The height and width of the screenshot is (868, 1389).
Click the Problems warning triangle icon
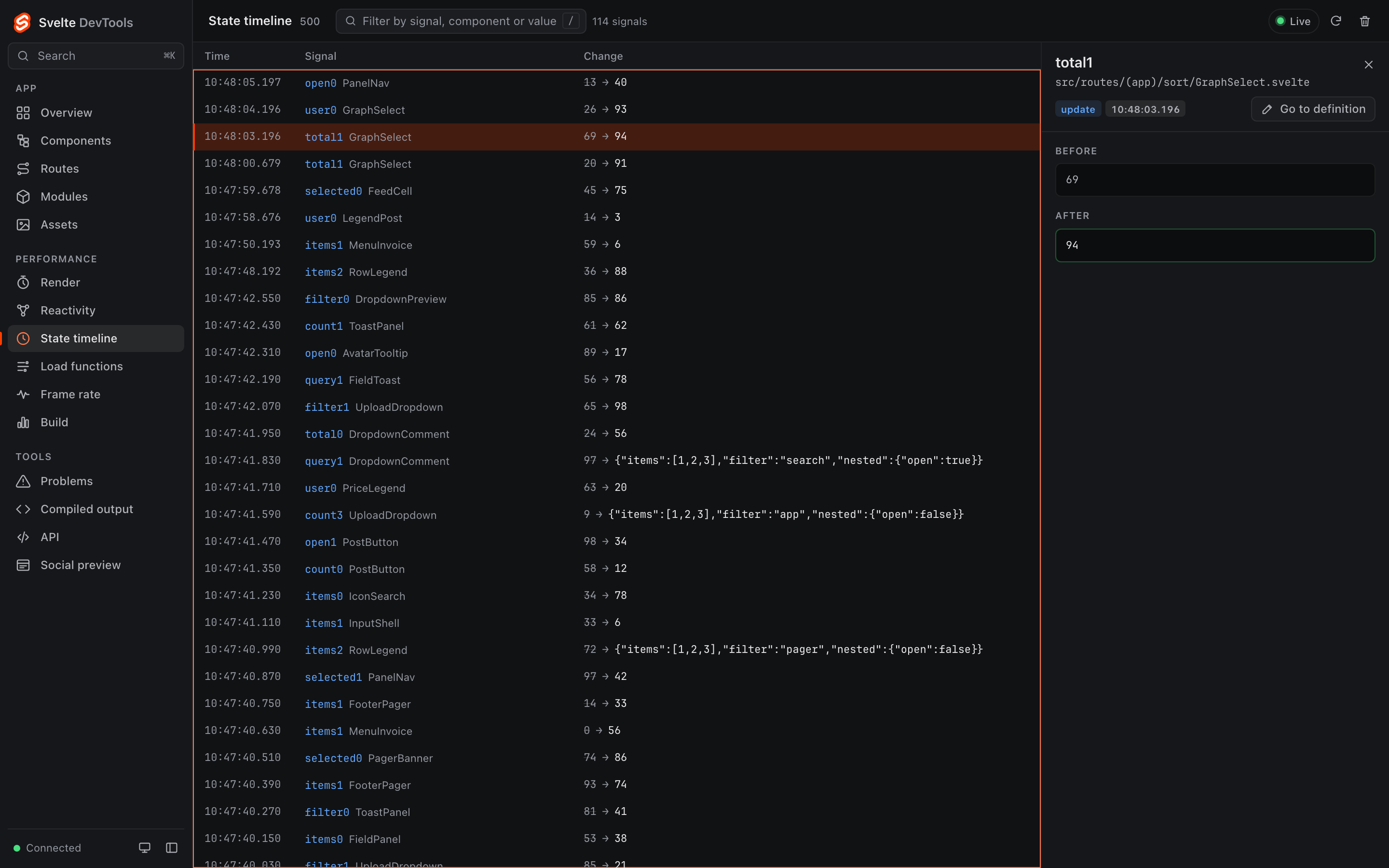[x=23, y=481]
